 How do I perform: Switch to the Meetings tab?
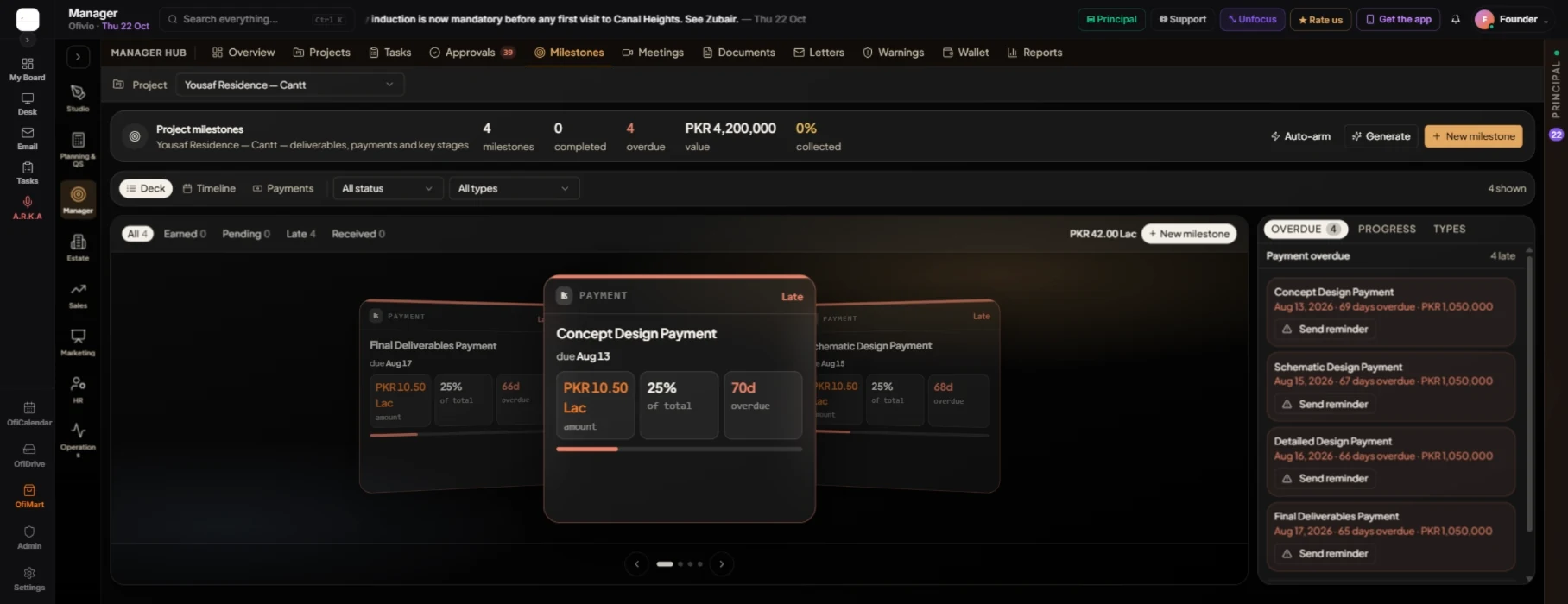click(653, 53)
